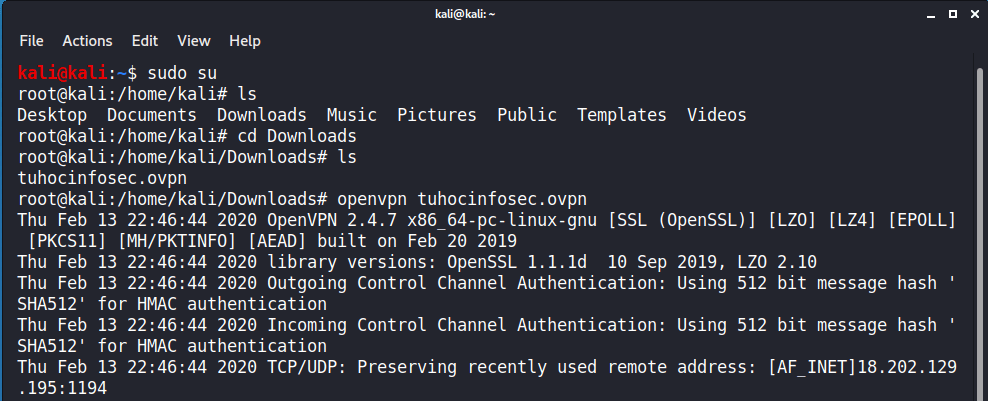Click the "kali@kali: ~" window title
This screenshot has width=988, height=401.
(494, 12)
